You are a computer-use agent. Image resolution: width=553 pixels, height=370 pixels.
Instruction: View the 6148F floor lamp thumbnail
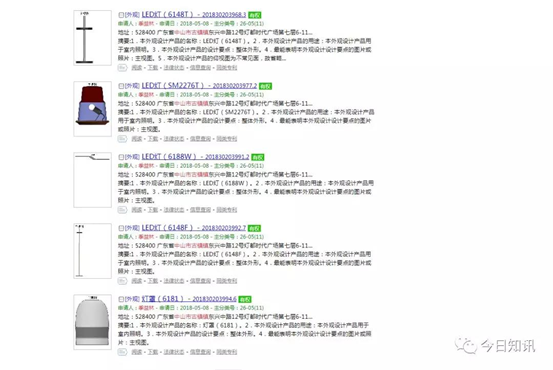[x=92, y=251]
